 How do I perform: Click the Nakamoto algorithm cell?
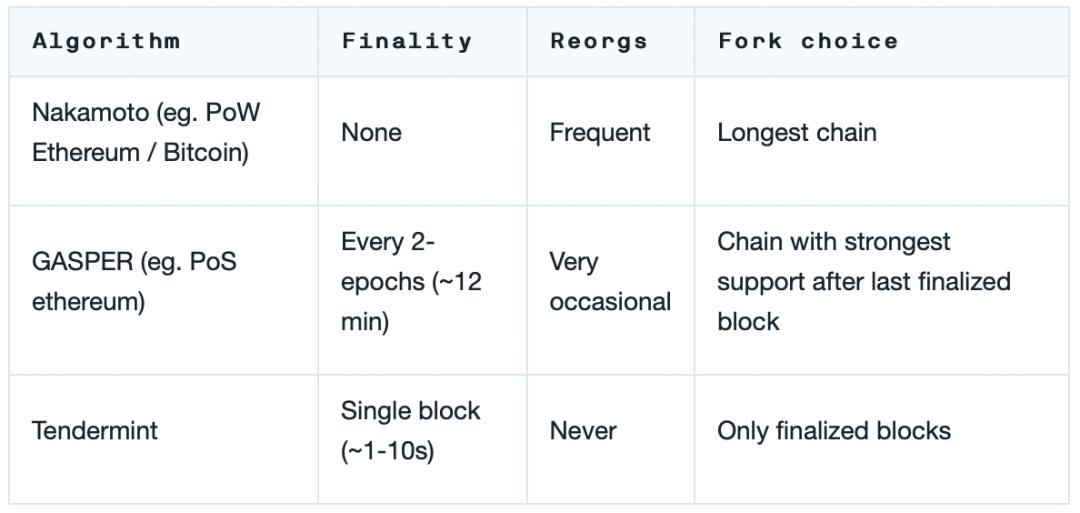pos(146,133)
